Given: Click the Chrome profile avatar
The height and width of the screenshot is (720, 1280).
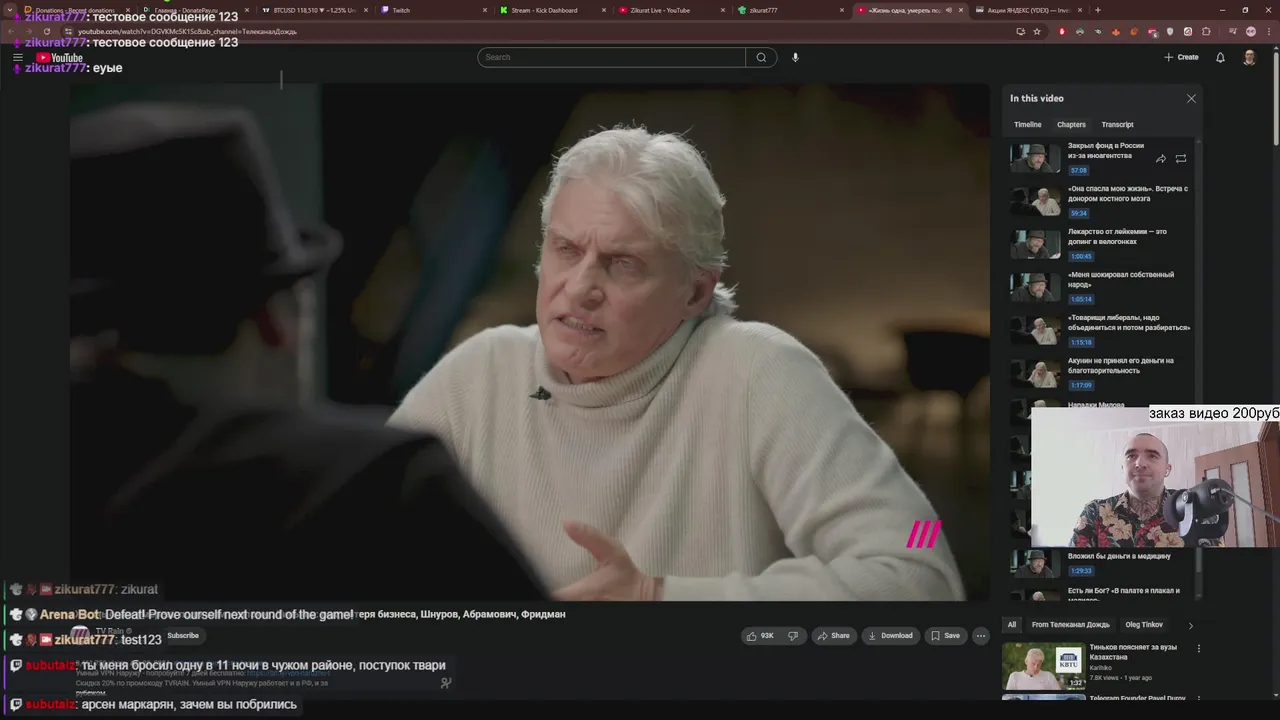Looking at the screenshot, I should pos(1251,31).
